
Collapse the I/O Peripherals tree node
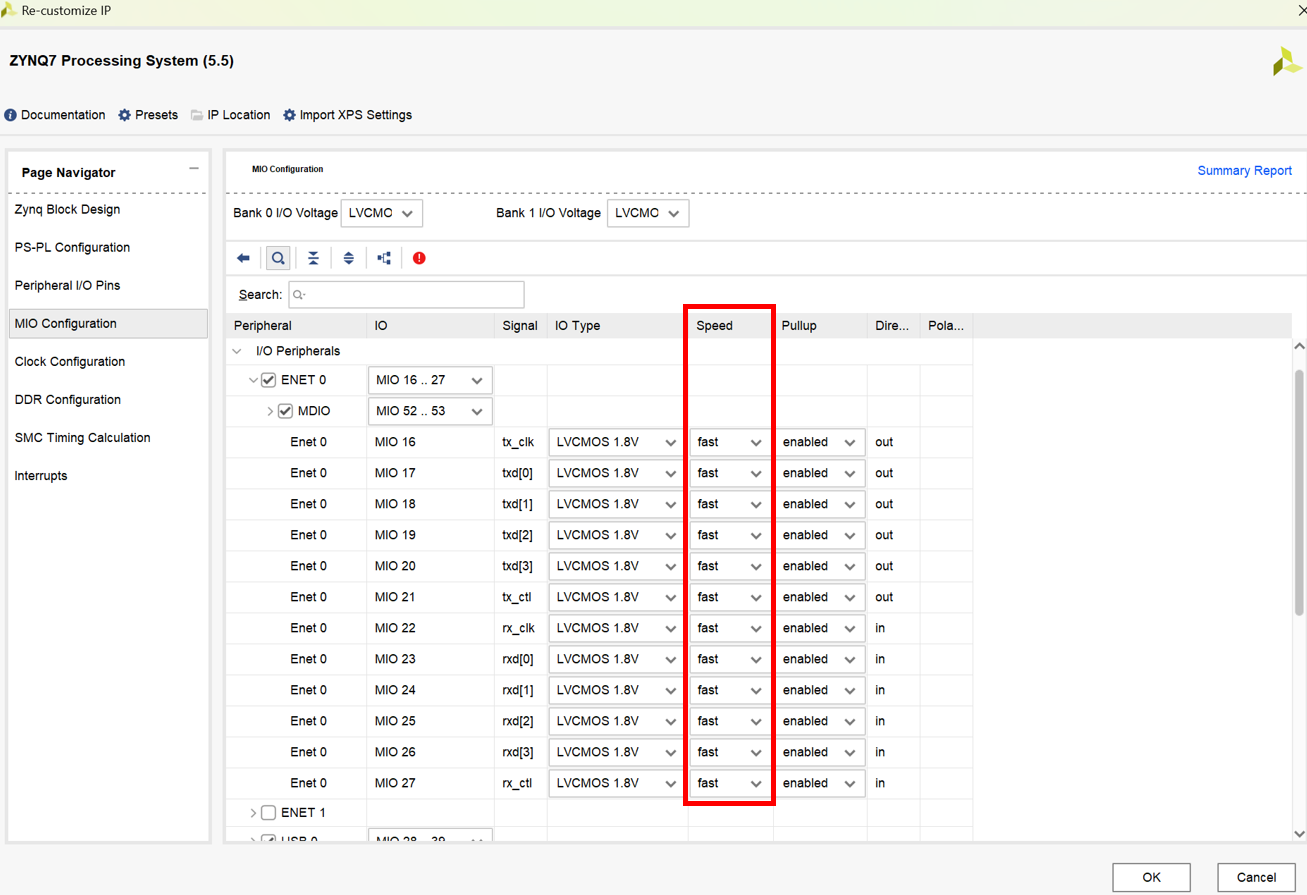click(237, 351)
